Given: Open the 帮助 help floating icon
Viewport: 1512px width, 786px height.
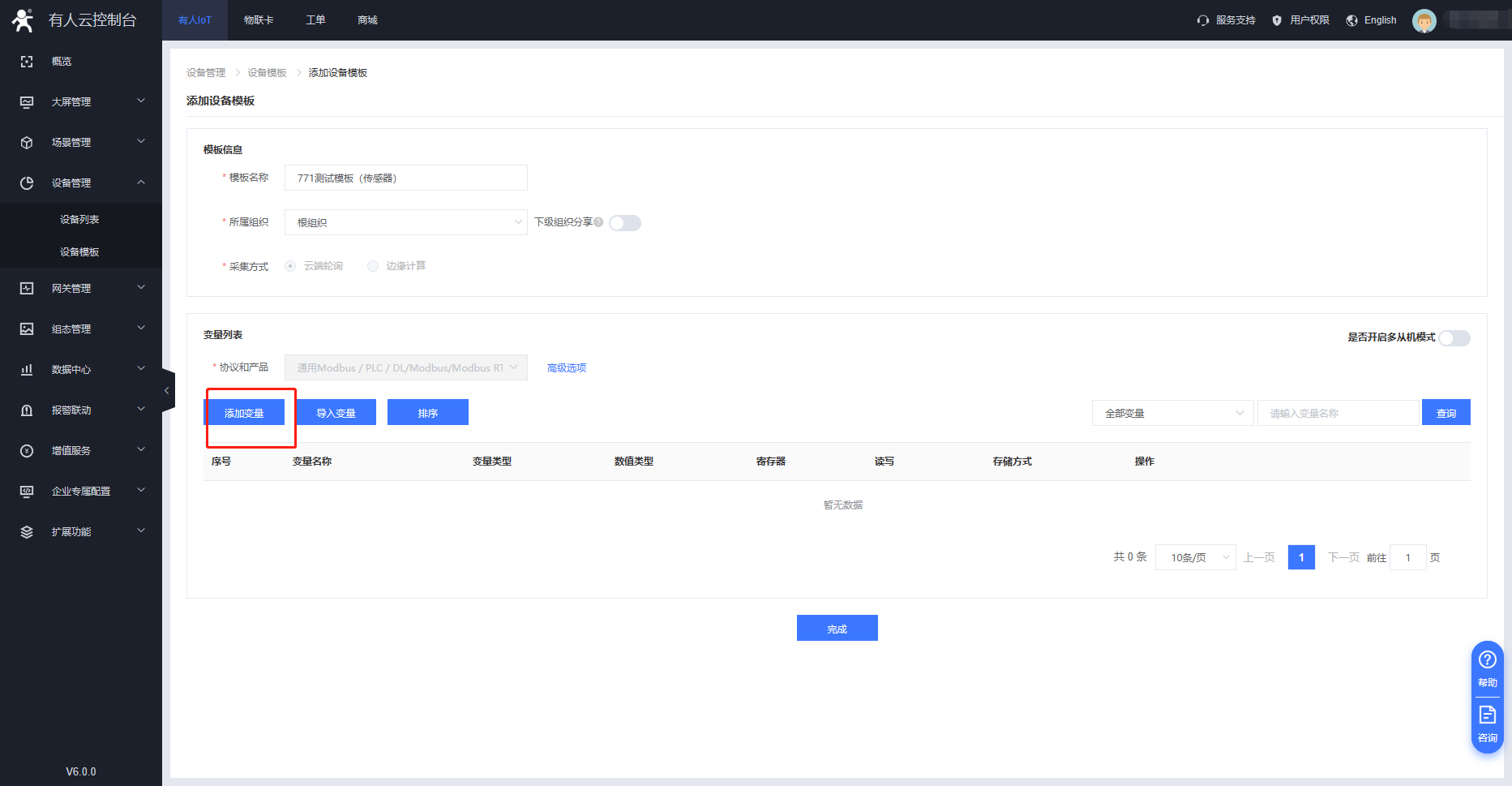Looking at the screenshot, I should pyautogui.click(x=1487, y=668).
